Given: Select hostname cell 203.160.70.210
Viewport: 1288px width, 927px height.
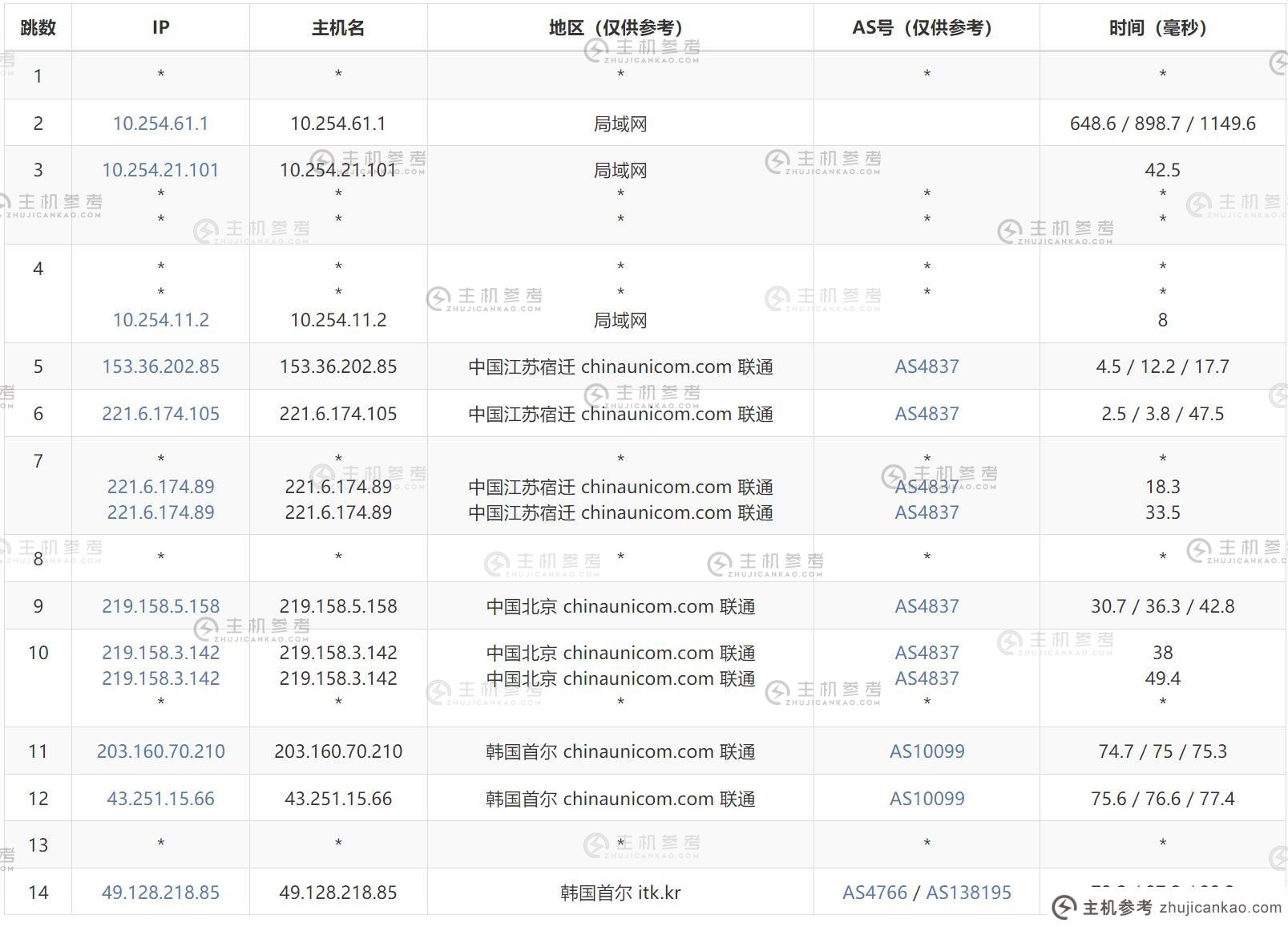Looking at the screenshot, I should 338,751.
